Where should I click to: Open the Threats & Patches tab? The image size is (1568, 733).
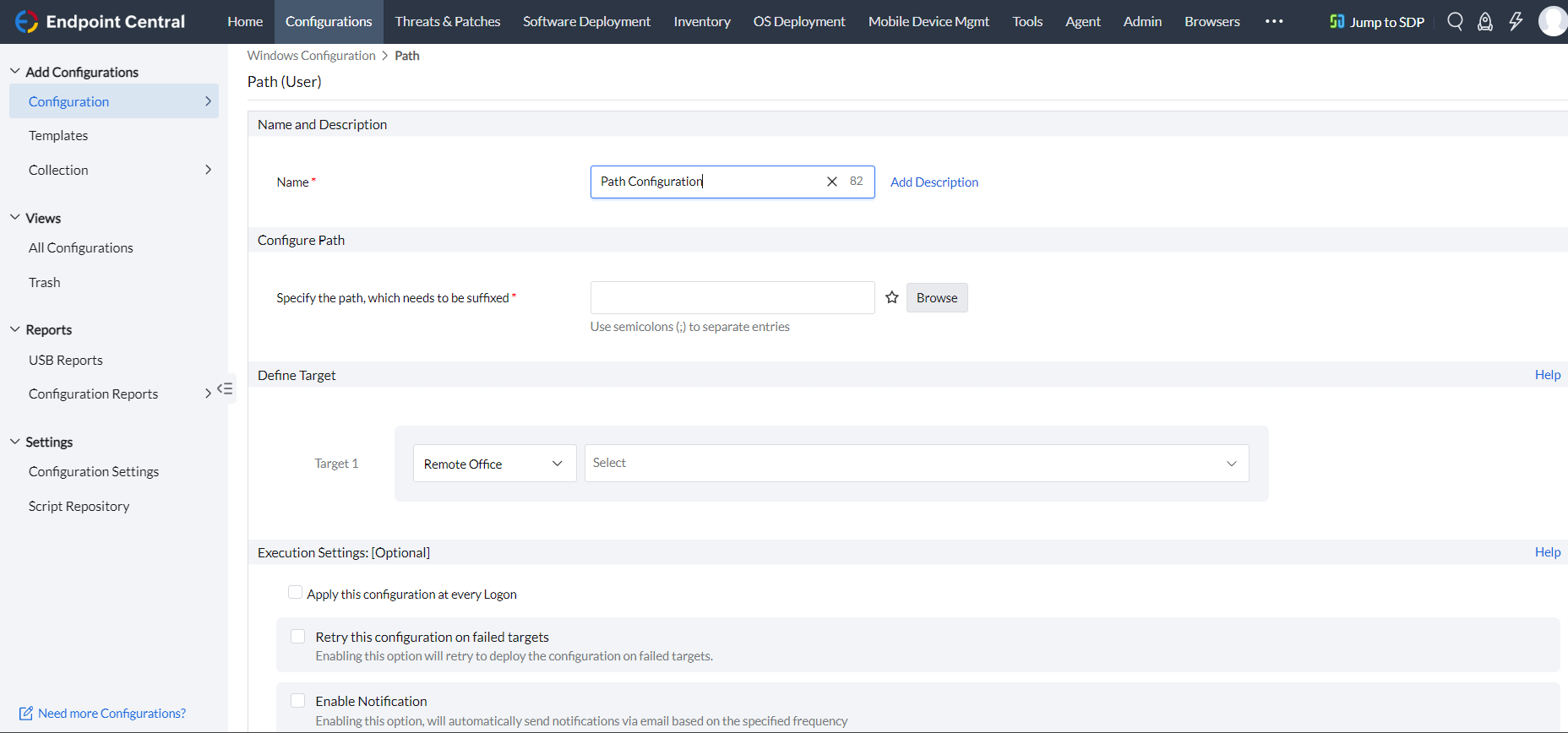448,21
